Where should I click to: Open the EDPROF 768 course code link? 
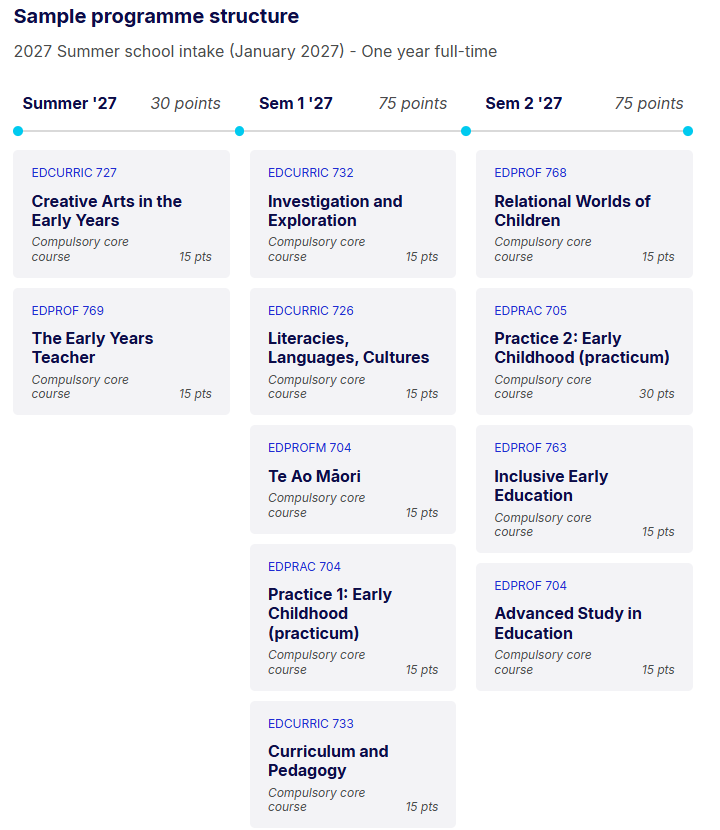[530, 173]
